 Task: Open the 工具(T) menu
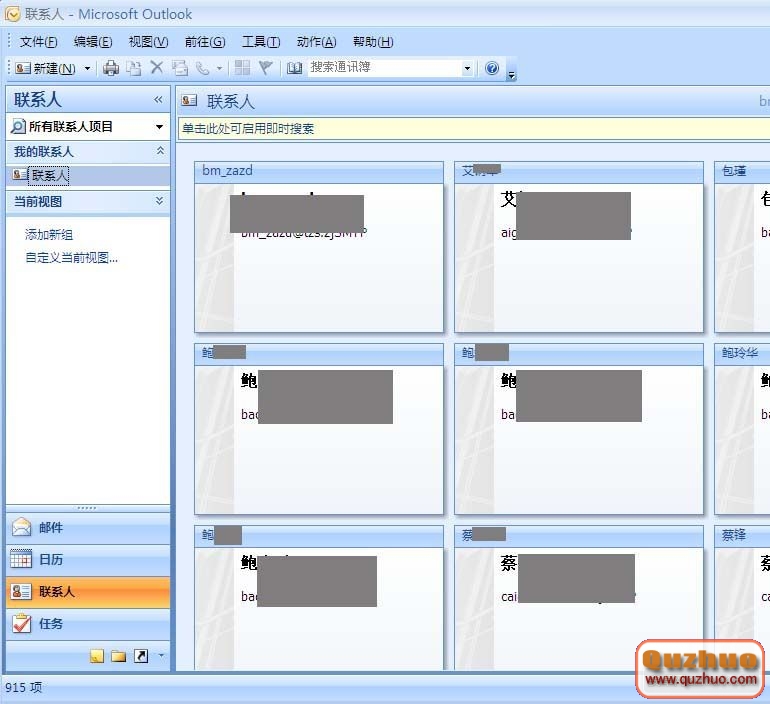click(x=261, y=42)
